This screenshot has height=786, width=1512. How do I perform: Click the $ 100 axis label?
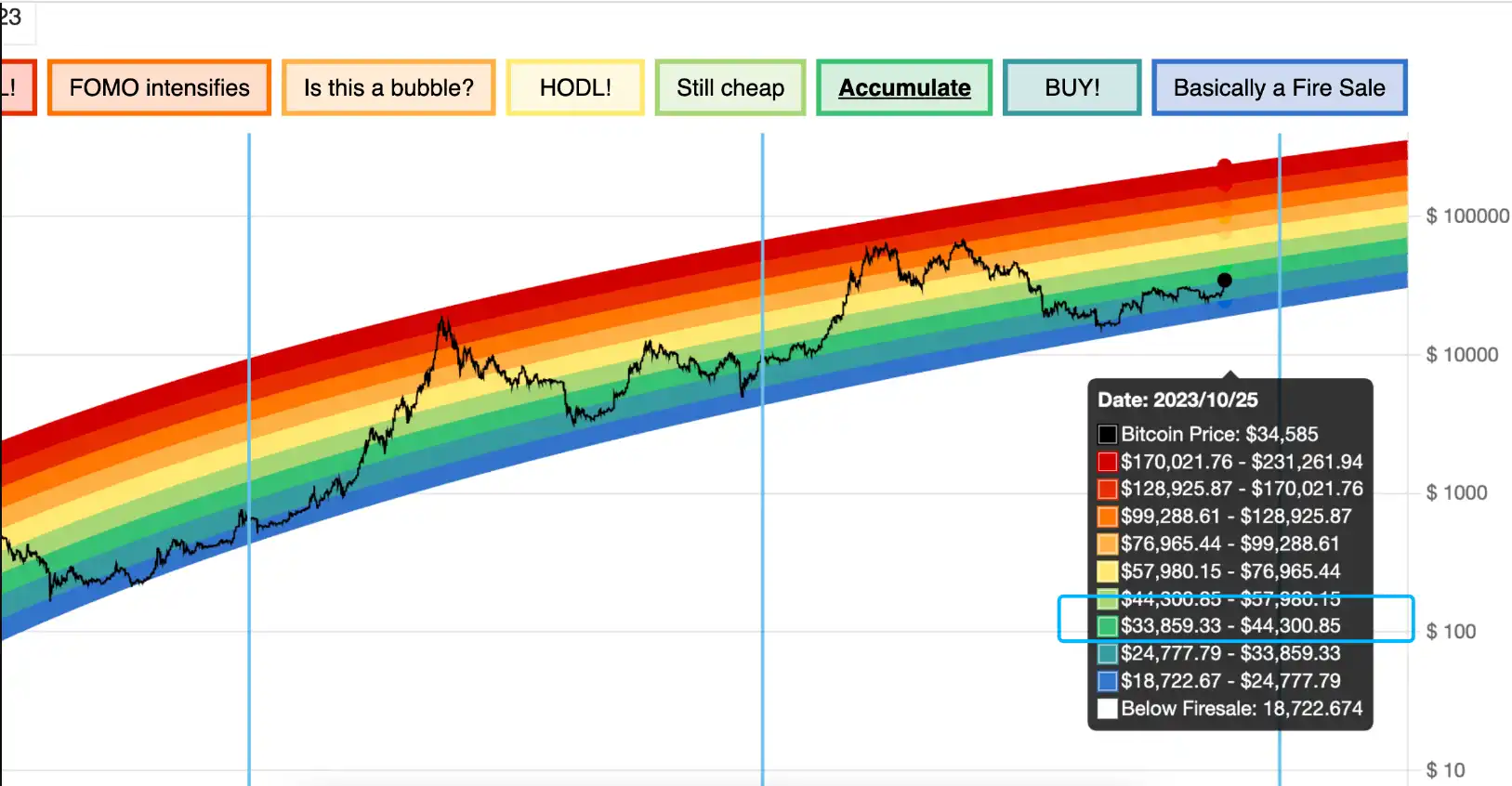click(1451, 632)
